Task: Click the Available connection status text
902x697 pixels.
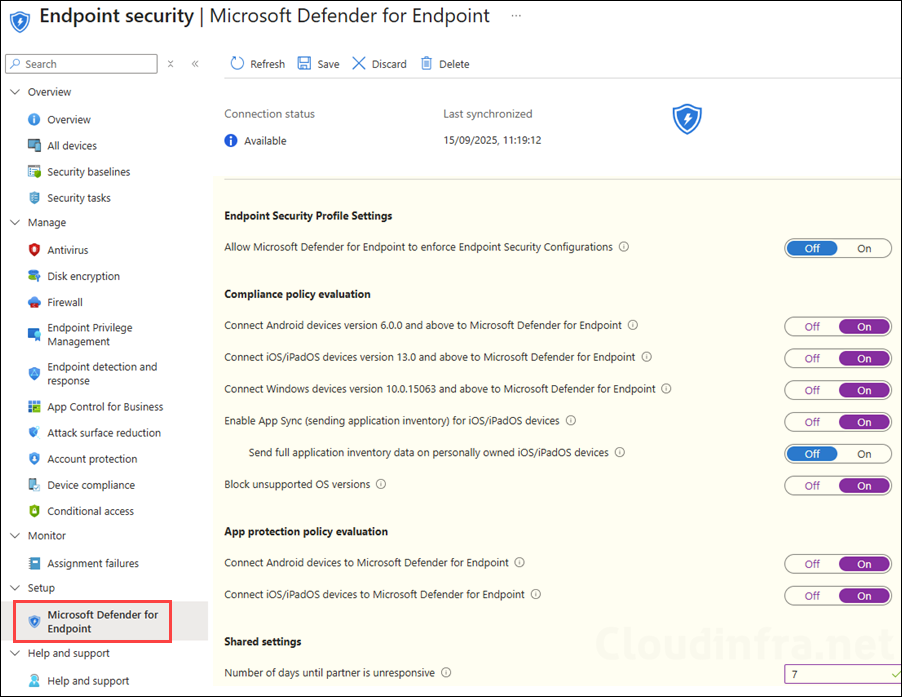Action: tap(265, 140)
